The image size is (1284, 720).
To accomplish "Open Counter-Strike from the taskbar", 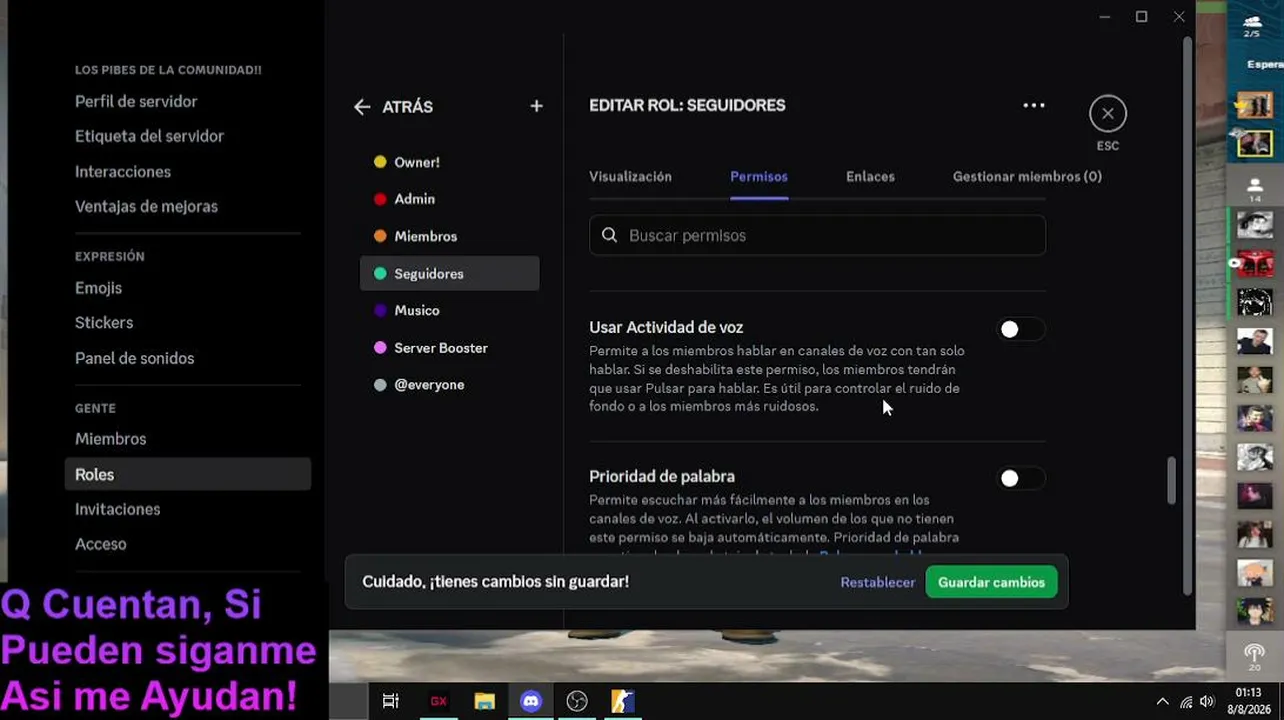I will [x=623, y=701].
